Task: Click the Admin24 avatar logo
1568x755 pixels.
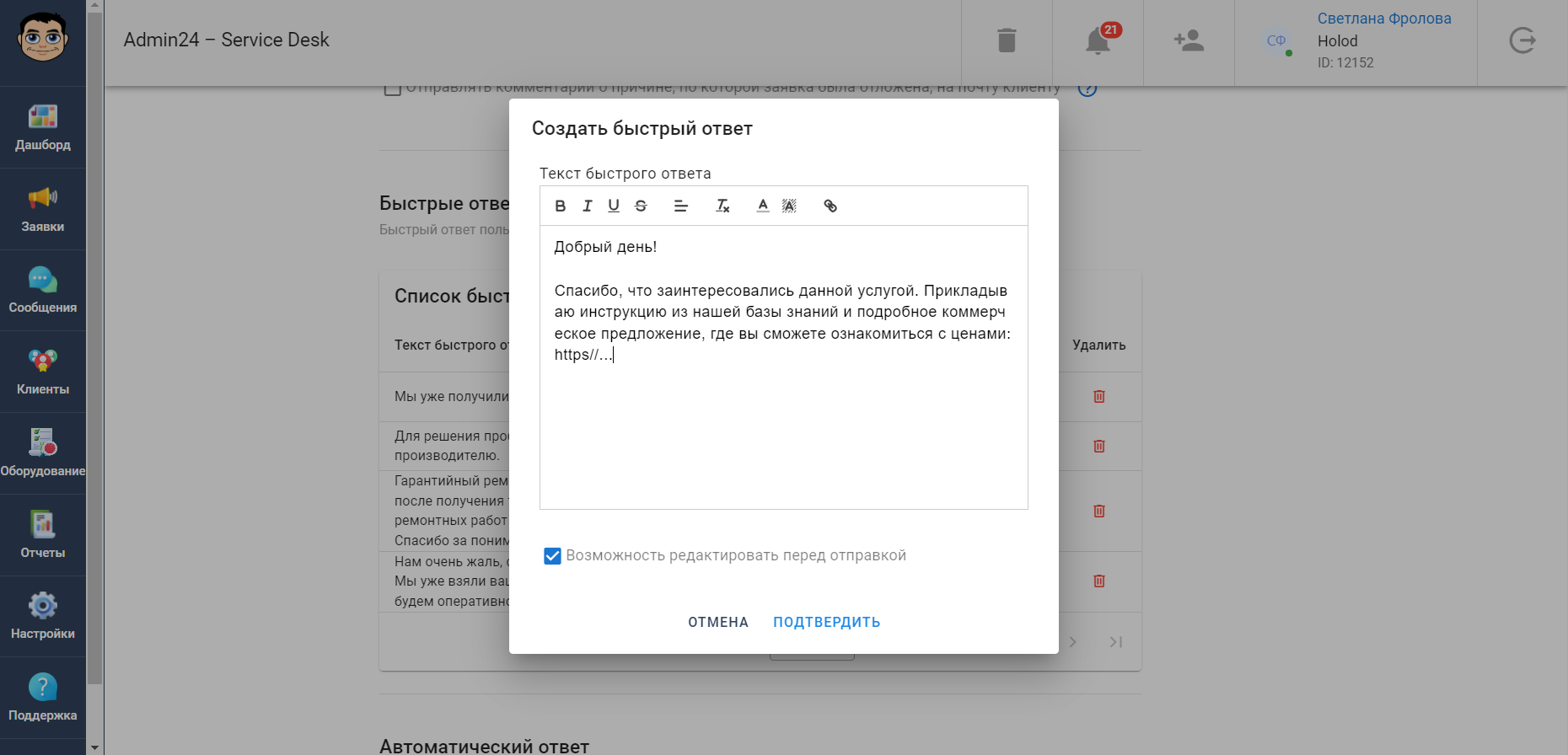Action: pyautogui.click(x=43, y=37)
